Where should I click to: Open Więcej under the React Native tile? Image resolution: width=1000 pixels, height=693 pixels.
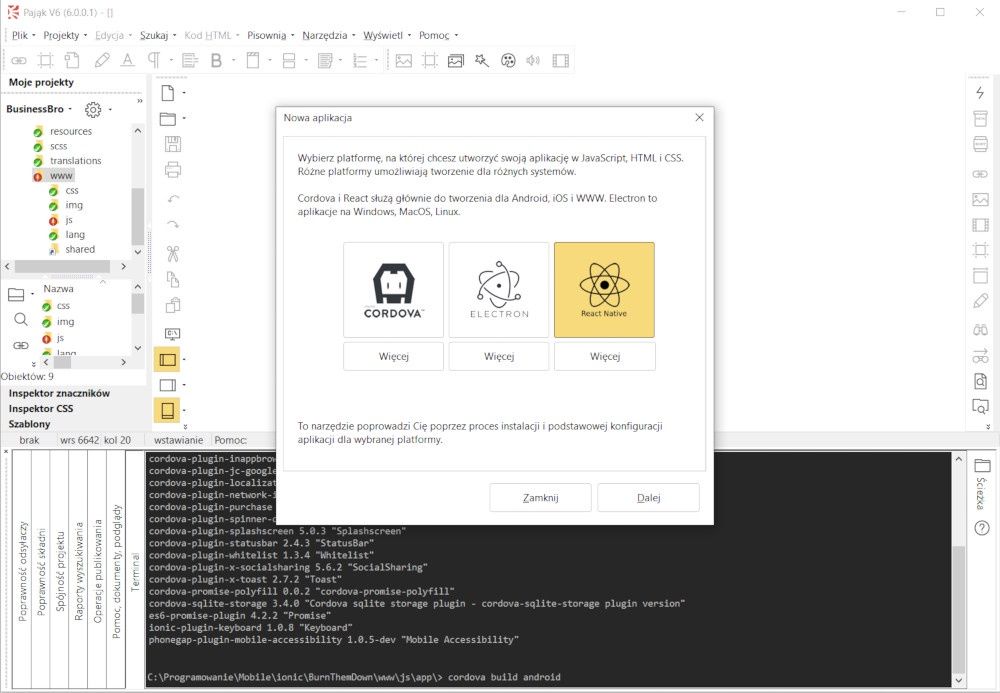coord(605,356)
